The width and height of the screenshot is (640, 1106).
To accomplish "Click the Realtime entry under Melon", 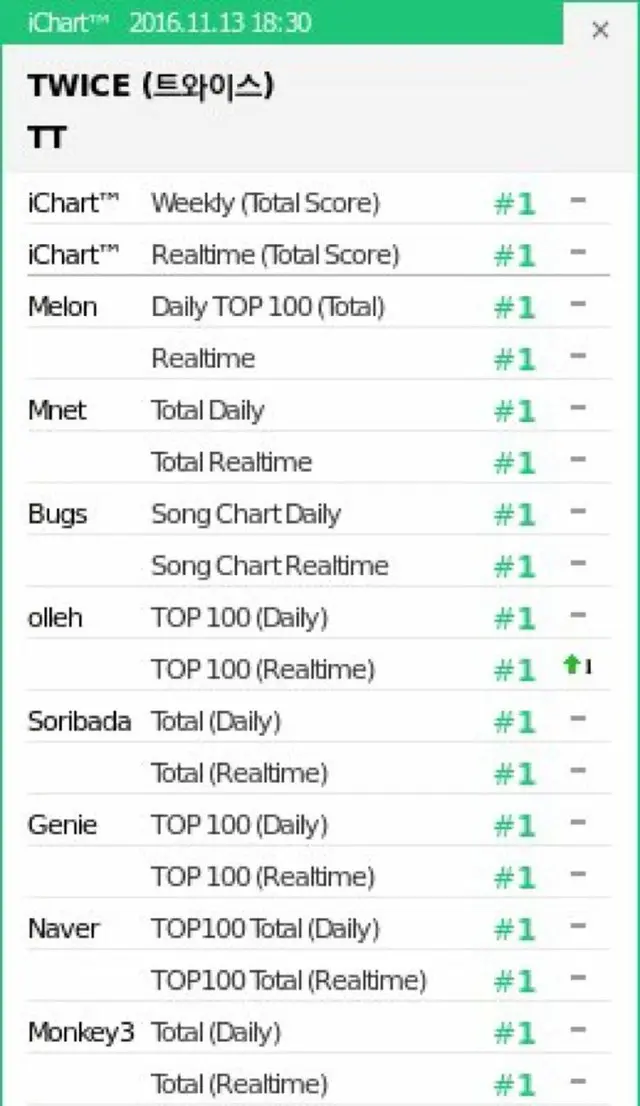I will click(x=203, y=358).
